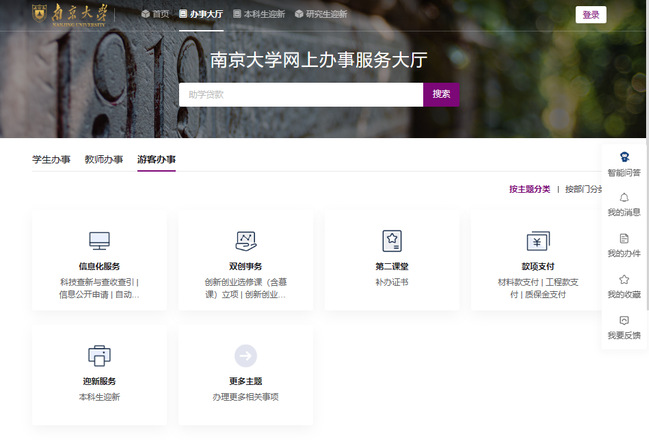
Task: Open 我的收藏 star favorites
Action: pyautogui.click(x=624, y=280)
